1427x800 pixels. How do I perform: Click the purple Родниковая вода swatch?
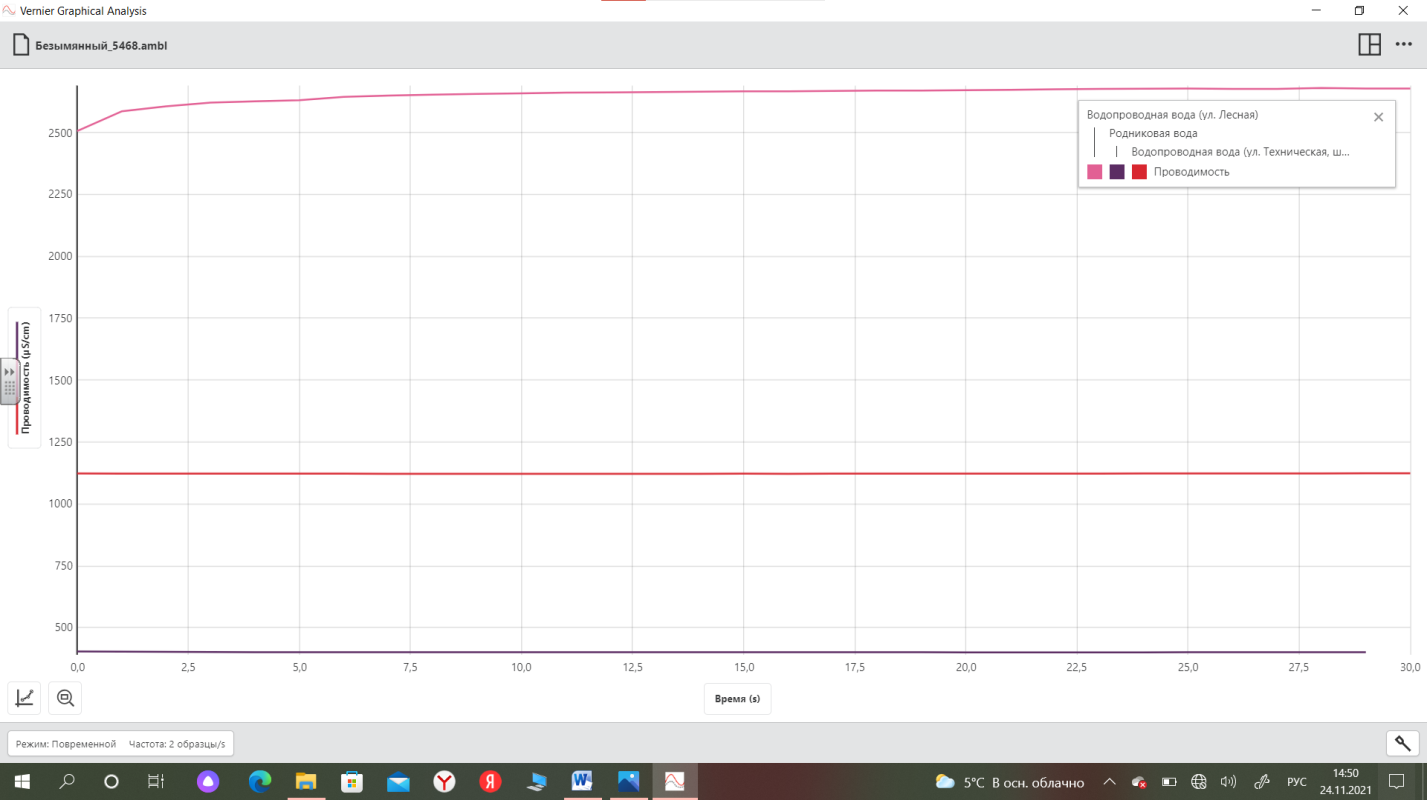click(1117, 172)
